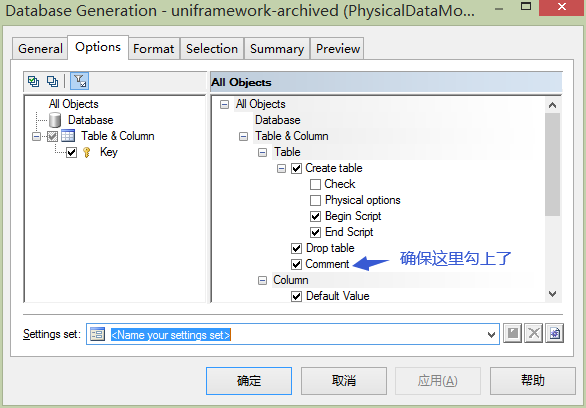Click the deselect all objects toolbar icon

52,81
